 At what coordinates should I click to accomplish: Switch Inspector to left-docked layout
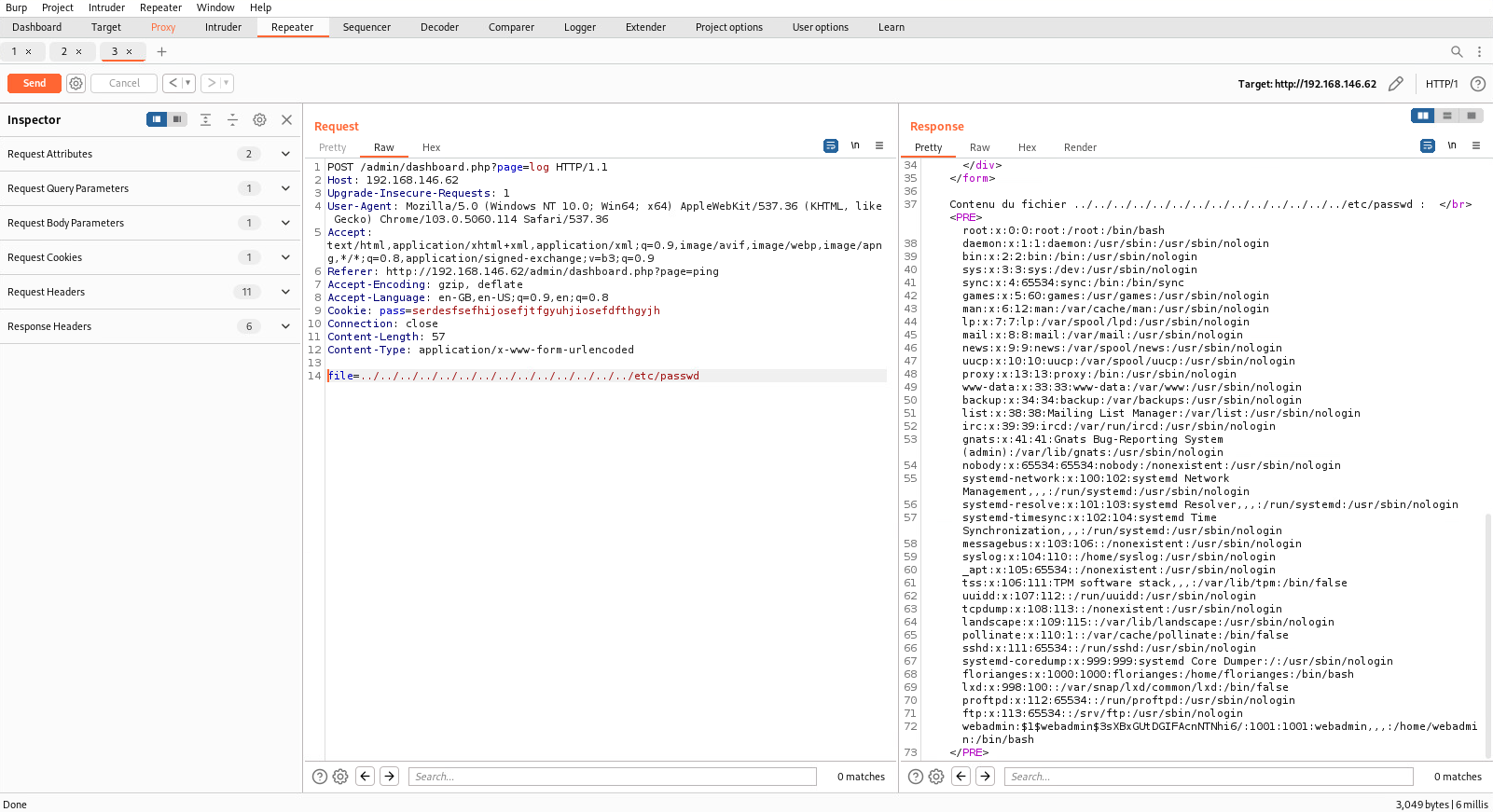pos(157,119)
